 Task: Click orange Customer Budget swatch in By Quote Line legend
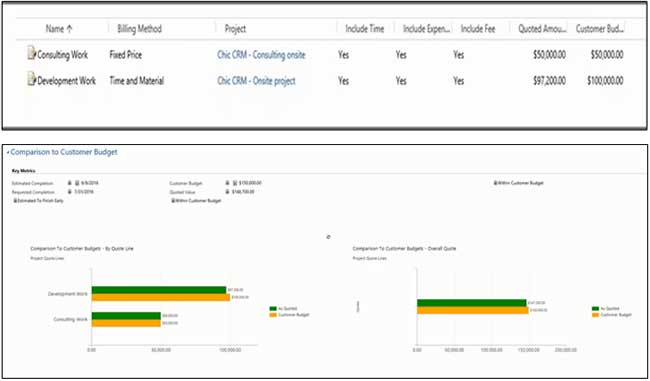click(x=273, y=315)
